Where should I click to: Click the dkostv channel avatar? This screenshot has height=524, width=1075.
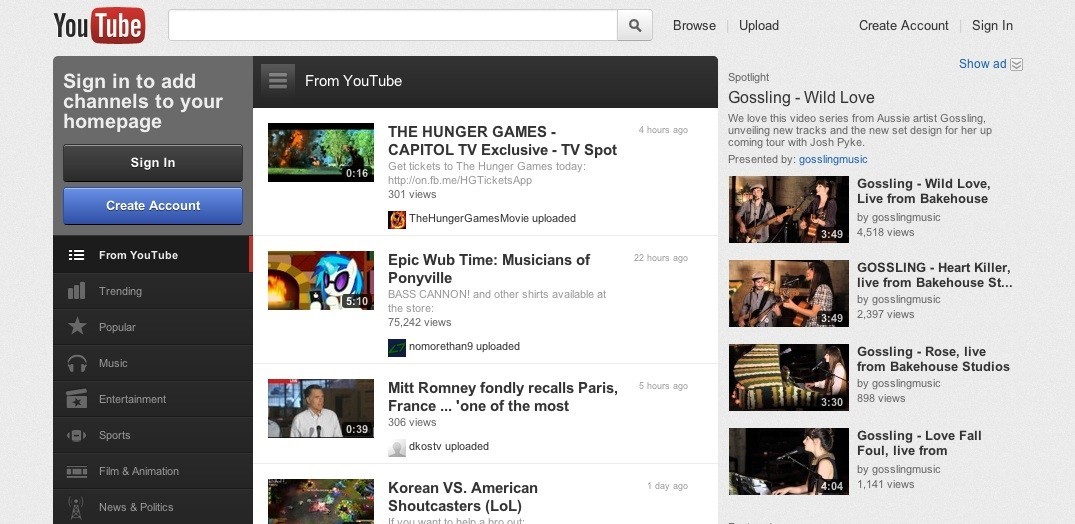[397, 447]
